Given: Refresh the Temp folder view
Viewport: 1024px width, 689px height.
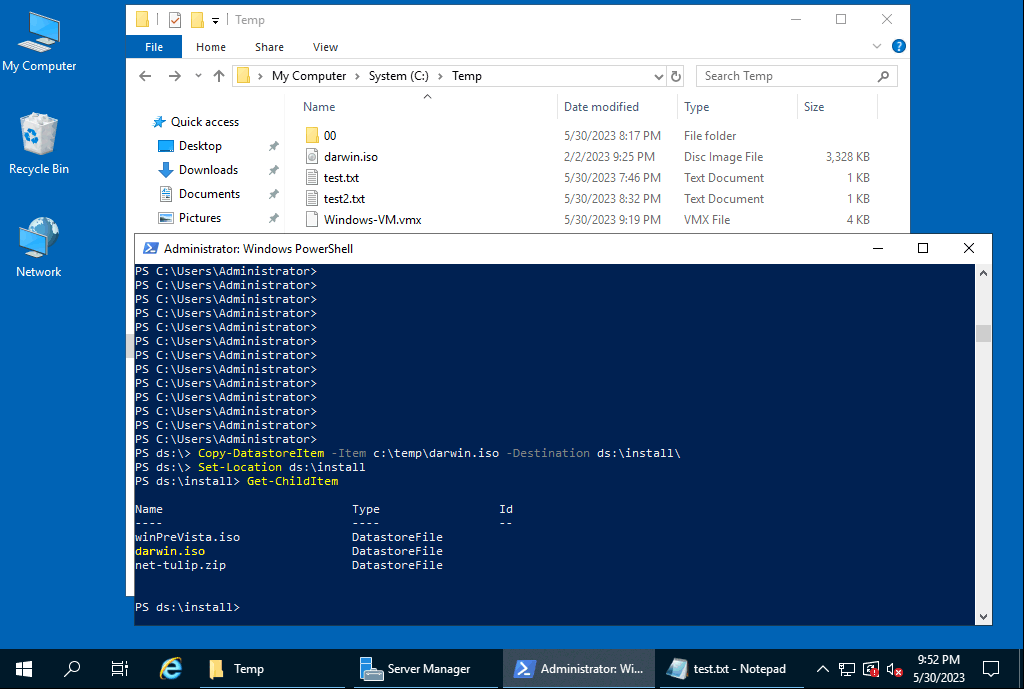Looking at the screenshot, I should pos(676,76).
